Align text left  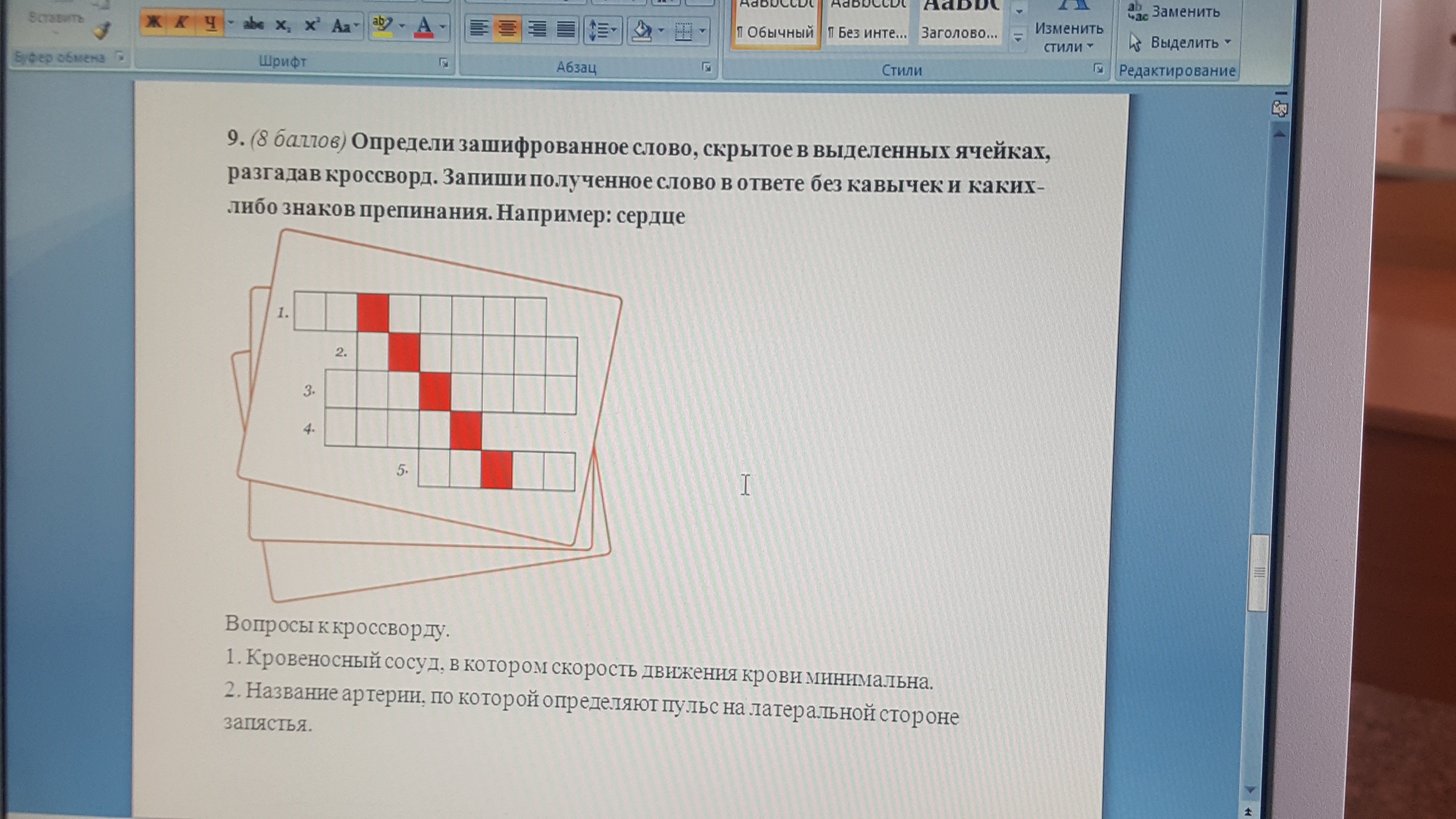(x=479, y=28)
